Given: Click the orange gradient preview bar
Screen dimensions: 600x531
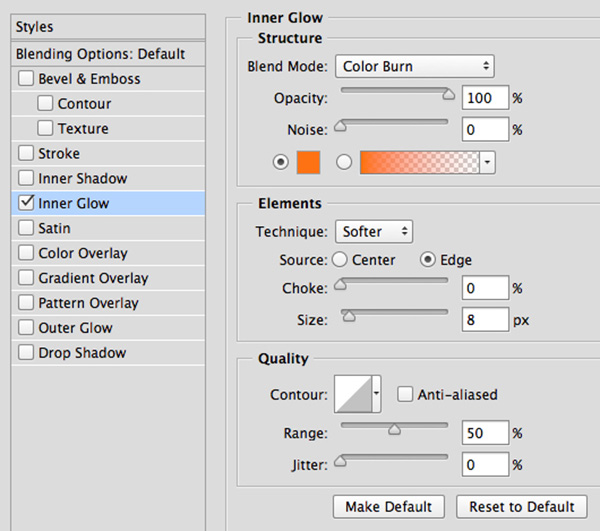Looking at the screenshot, I should point(419,162).
